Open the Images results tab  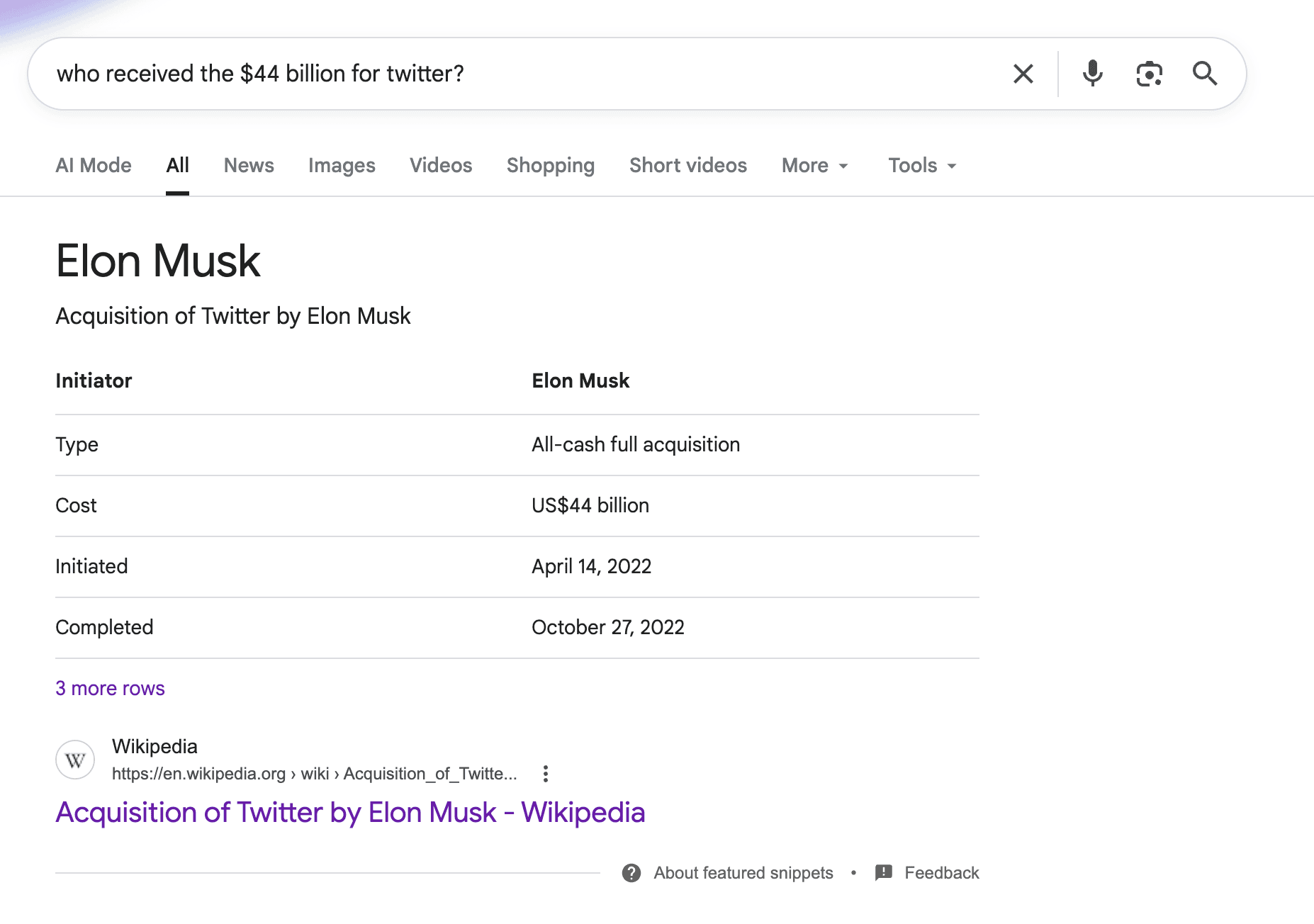tap(342, 166)
